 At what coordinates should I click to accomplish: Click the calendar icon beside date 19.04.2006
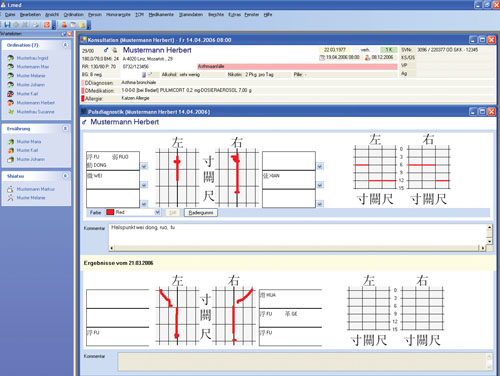(x=322, y=58)
